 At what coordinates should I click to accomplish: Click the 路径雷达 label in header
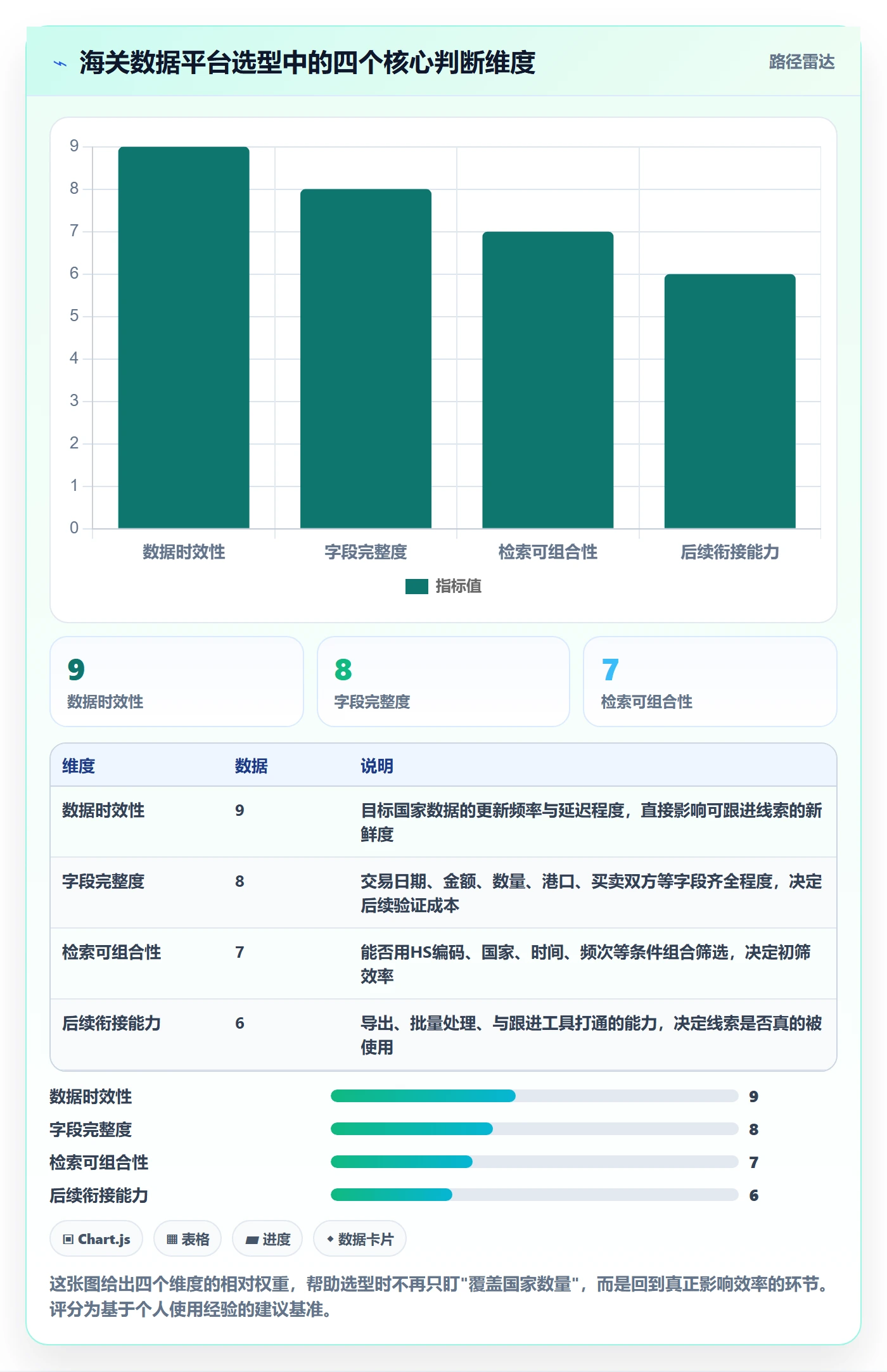801,62
